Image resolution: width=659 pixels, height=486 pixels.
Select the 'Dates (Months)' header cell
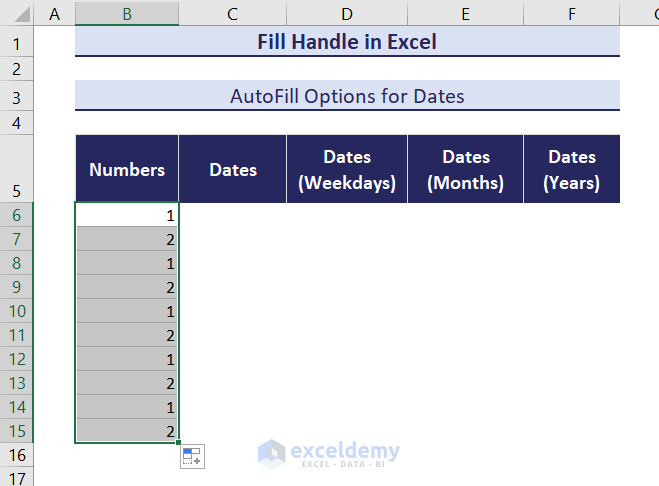465,170
